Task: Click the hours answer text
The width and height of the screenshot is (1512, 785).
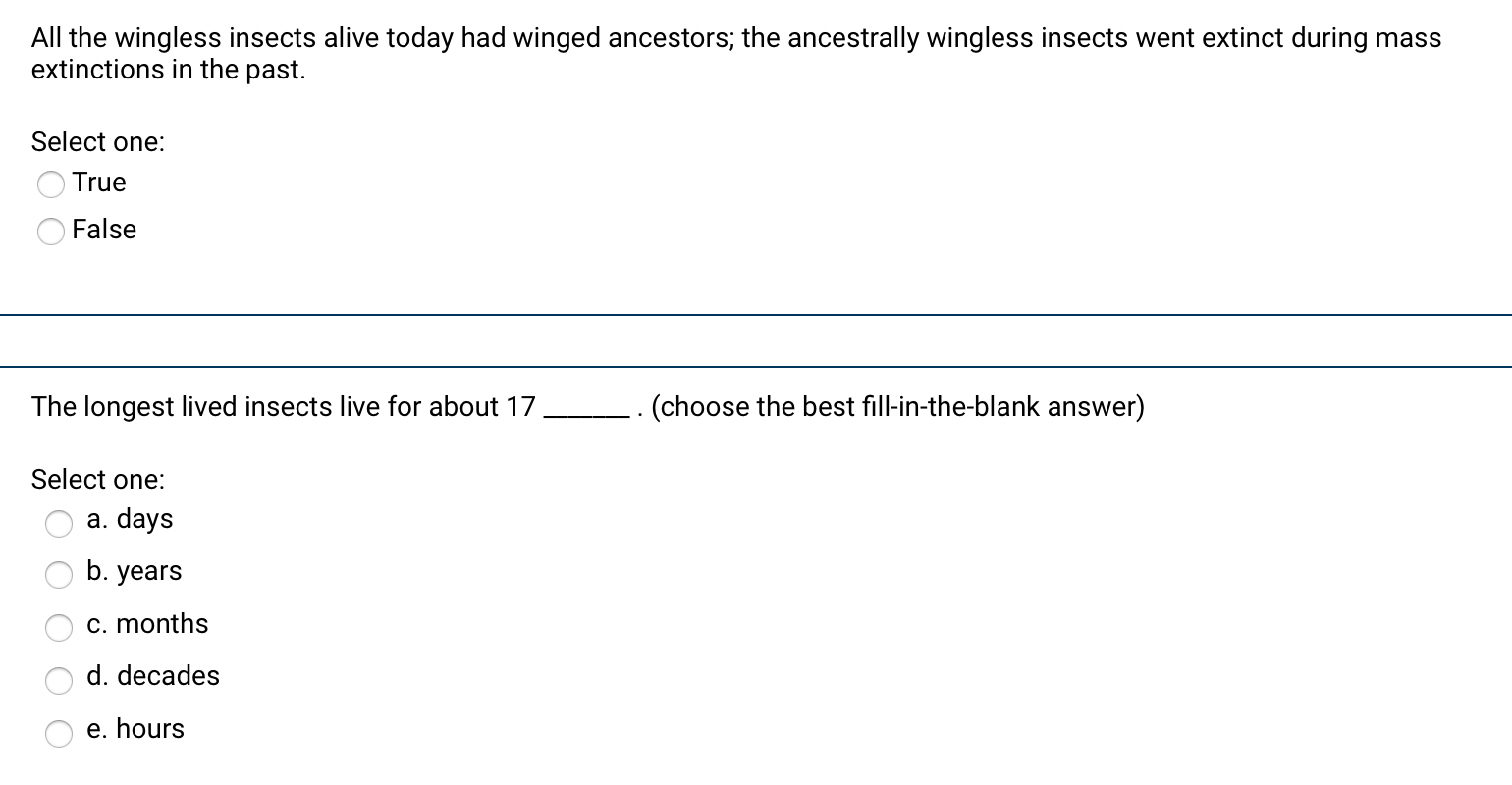Action: pyautogui.click(x=135, y=729)
